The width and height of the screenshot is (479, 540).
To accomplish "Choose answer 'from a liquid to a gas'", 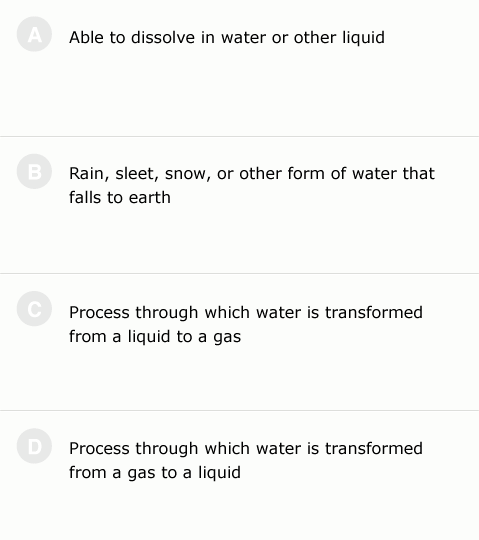I will click(155, 337).
